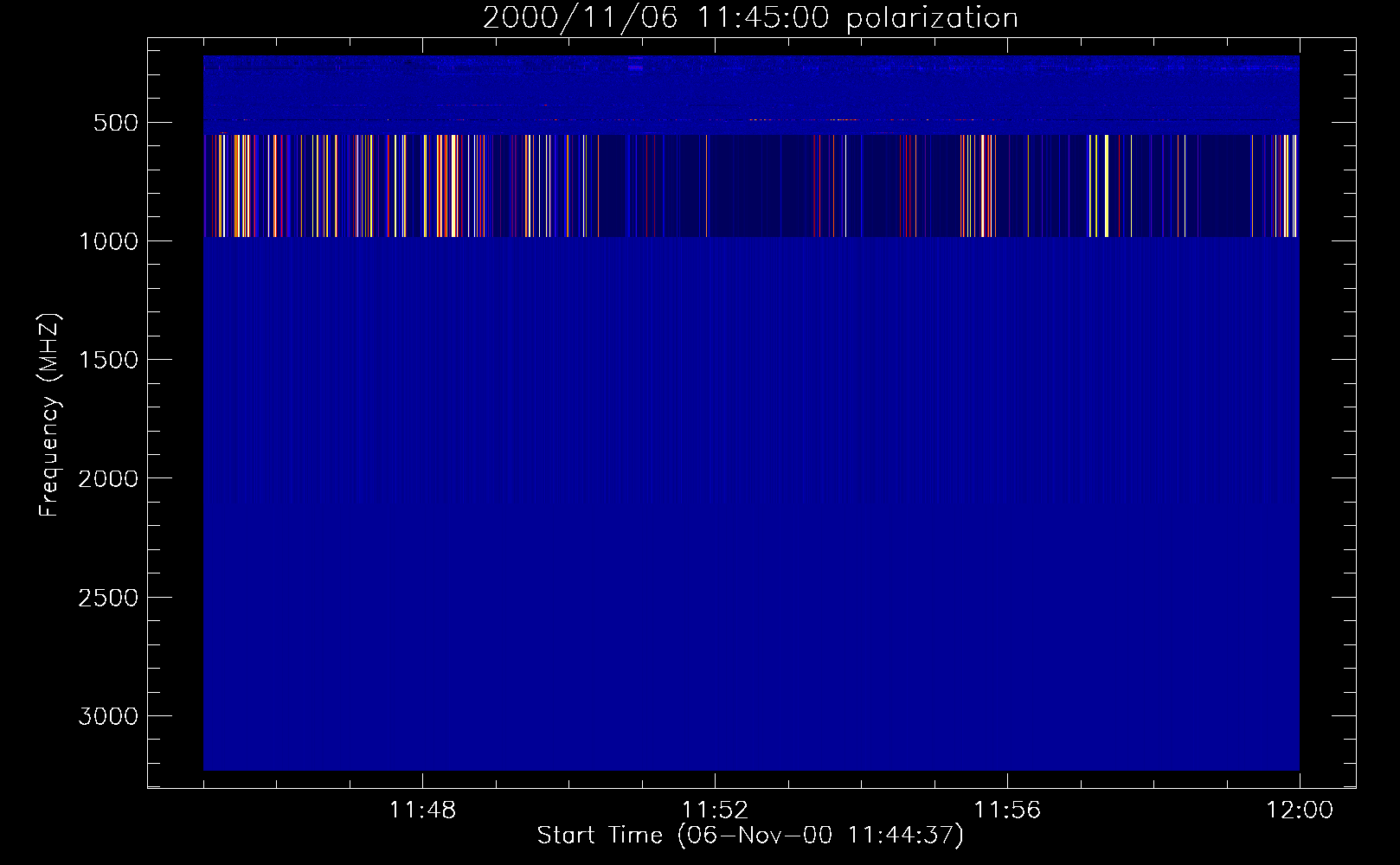The height and width of the screenshot is (865, 1400).
Task: Click the 12:00 time tick label
Action: 1300,811
